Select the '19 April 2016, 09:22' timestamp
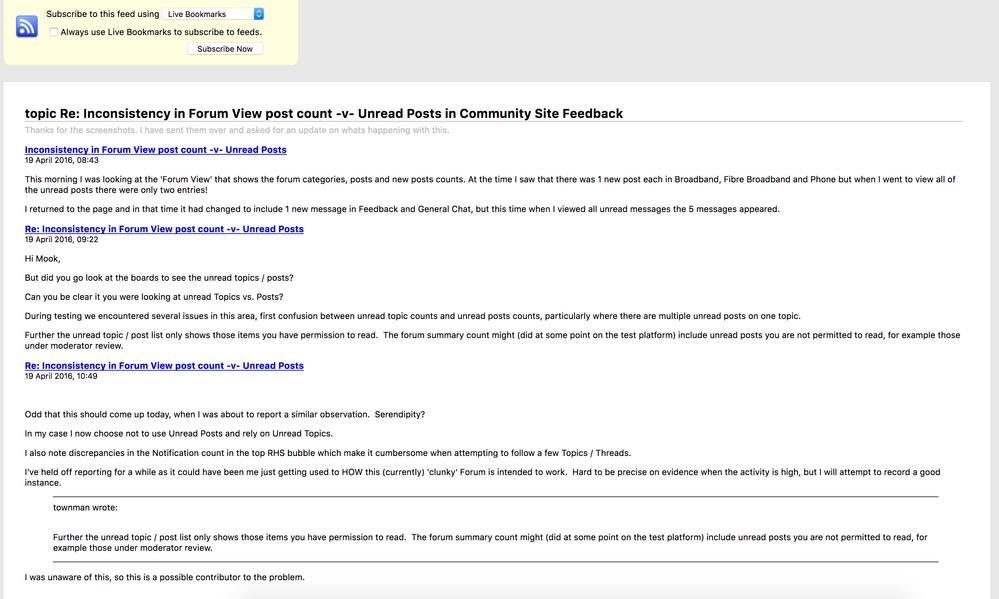This screenshot has height=599, width=999. [62, 239]
